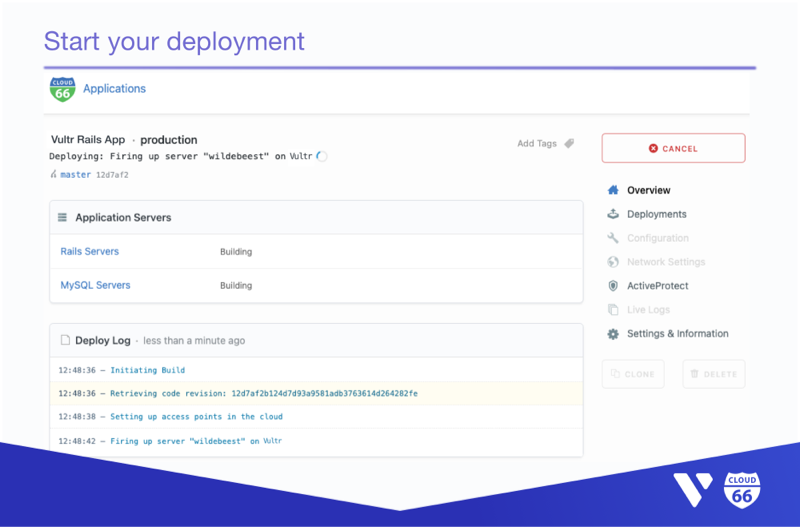Click the Settings & Information gear icon
The width and height of the screenshot is (800, 527).
pos(613,334)
